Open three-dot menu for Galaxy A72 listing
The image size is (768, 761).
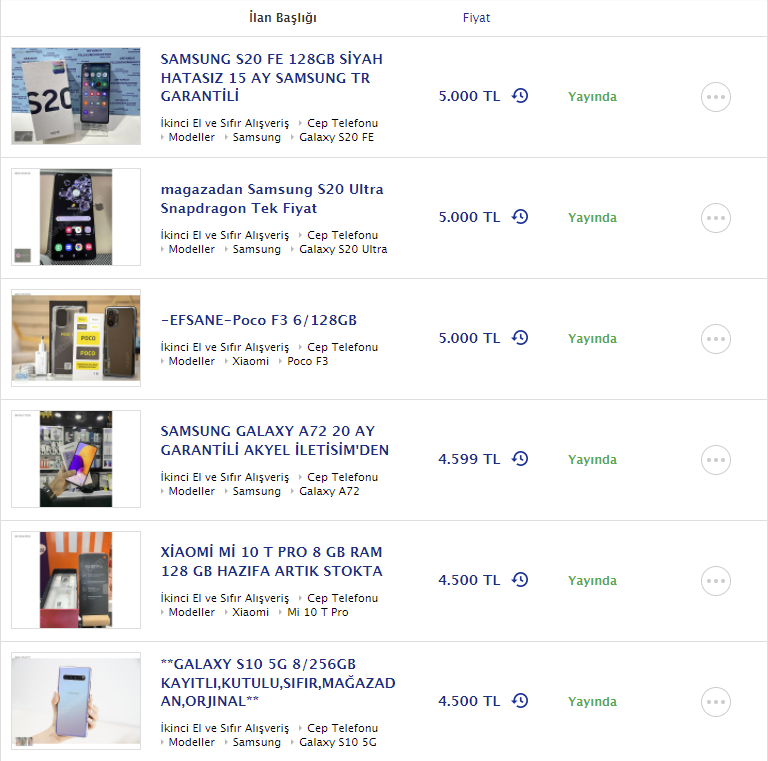click(716, 460)
